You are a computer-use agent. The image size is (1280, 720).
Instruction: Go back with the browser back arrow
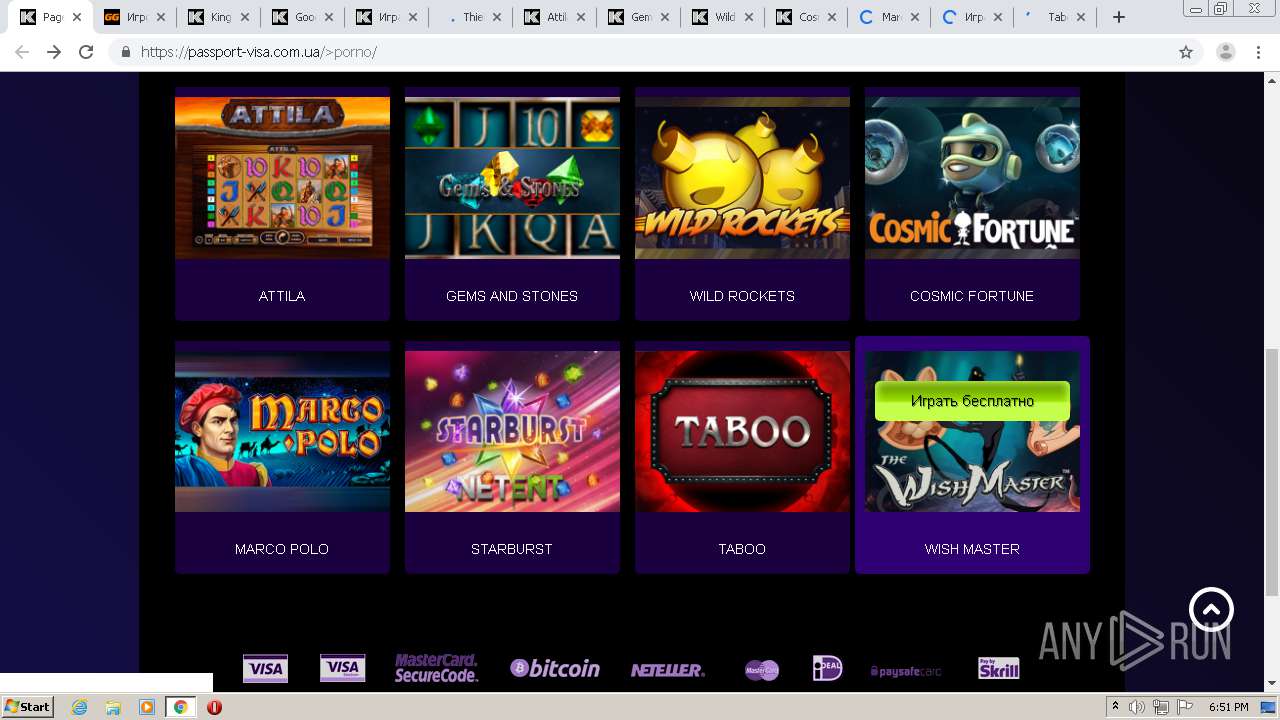[22, 52]
